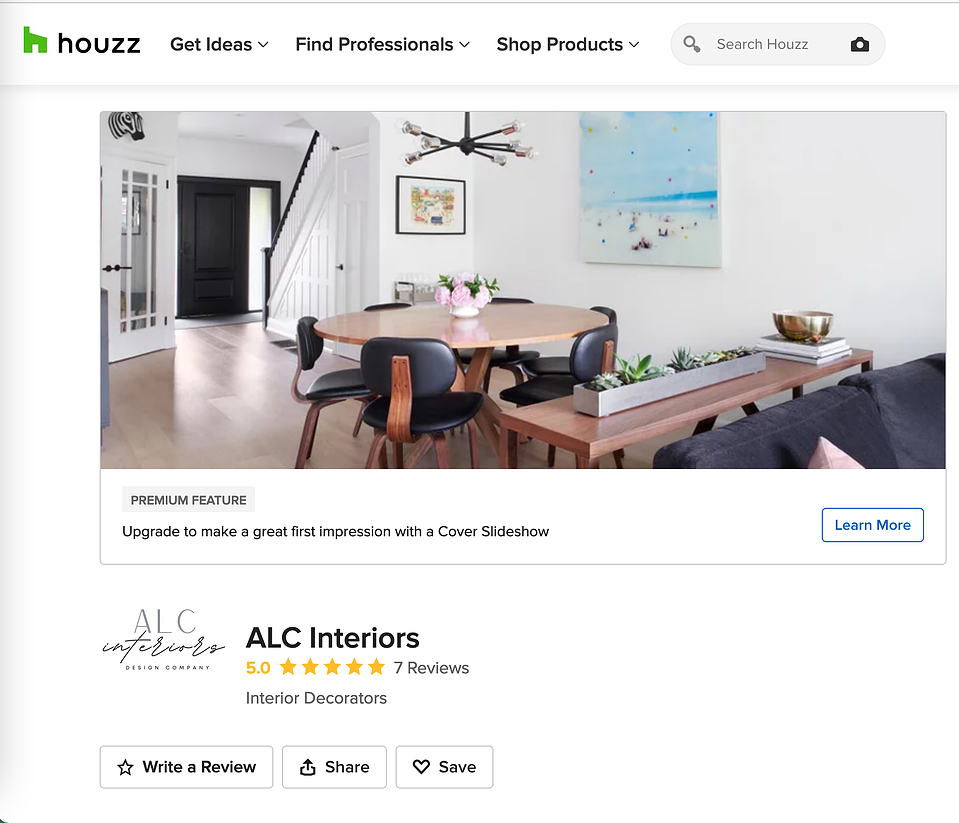Click the green Houzz house logo icon
The height and width of the screenshot is (823, 959).
(x=35, y=40)
